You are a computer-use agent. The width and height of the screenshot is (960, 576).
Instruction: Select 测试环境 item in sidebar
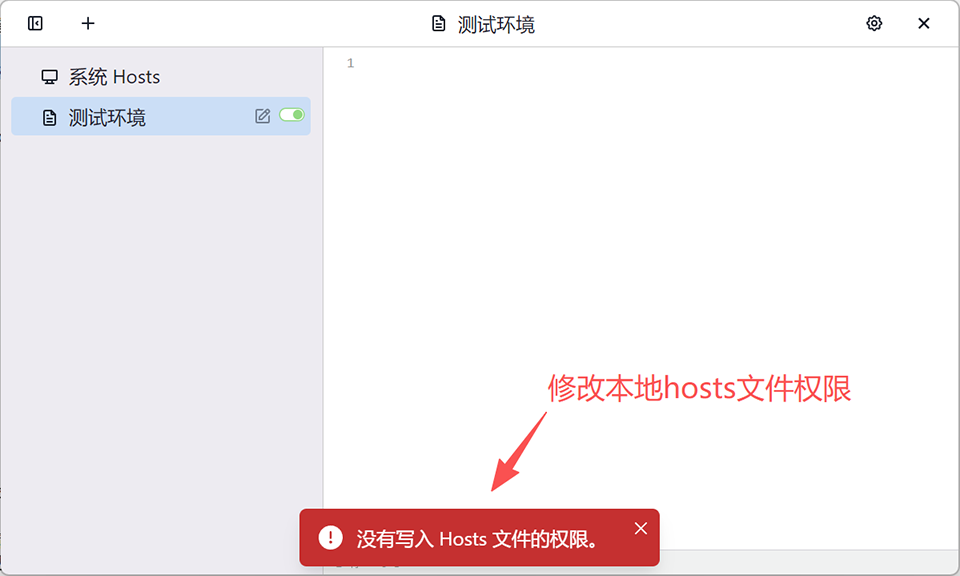tap(160, 116)
